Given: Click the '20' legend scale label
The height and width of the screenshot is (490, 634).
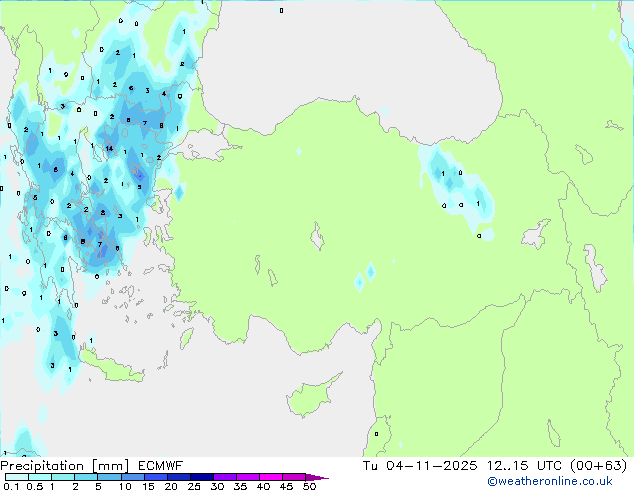Looking at the screenshot, I should 171,486.
